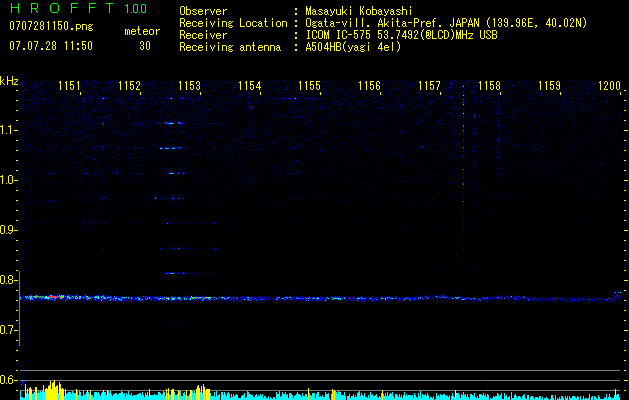
Task: Click the 1154 time axis marker
Action: click(x=250, y=86)
